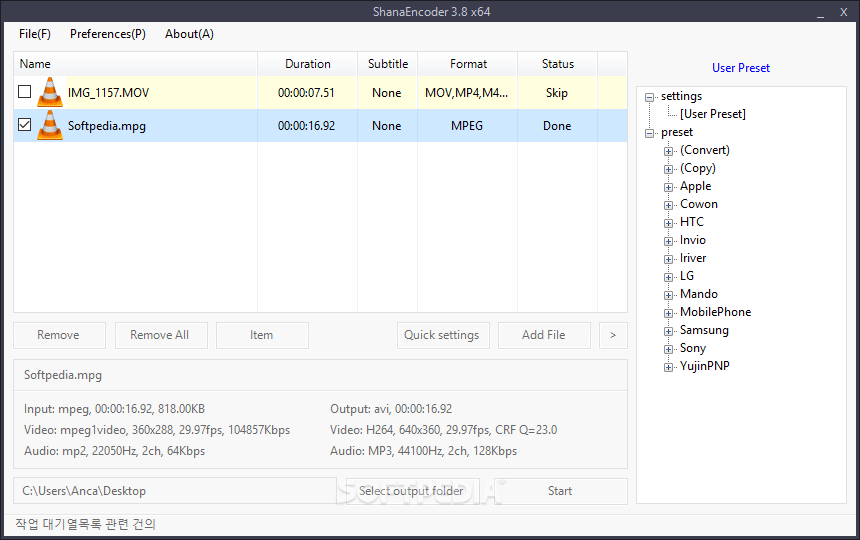Open the Preferences(P) menu
The image size is (860, 540).
click(108, 34)
